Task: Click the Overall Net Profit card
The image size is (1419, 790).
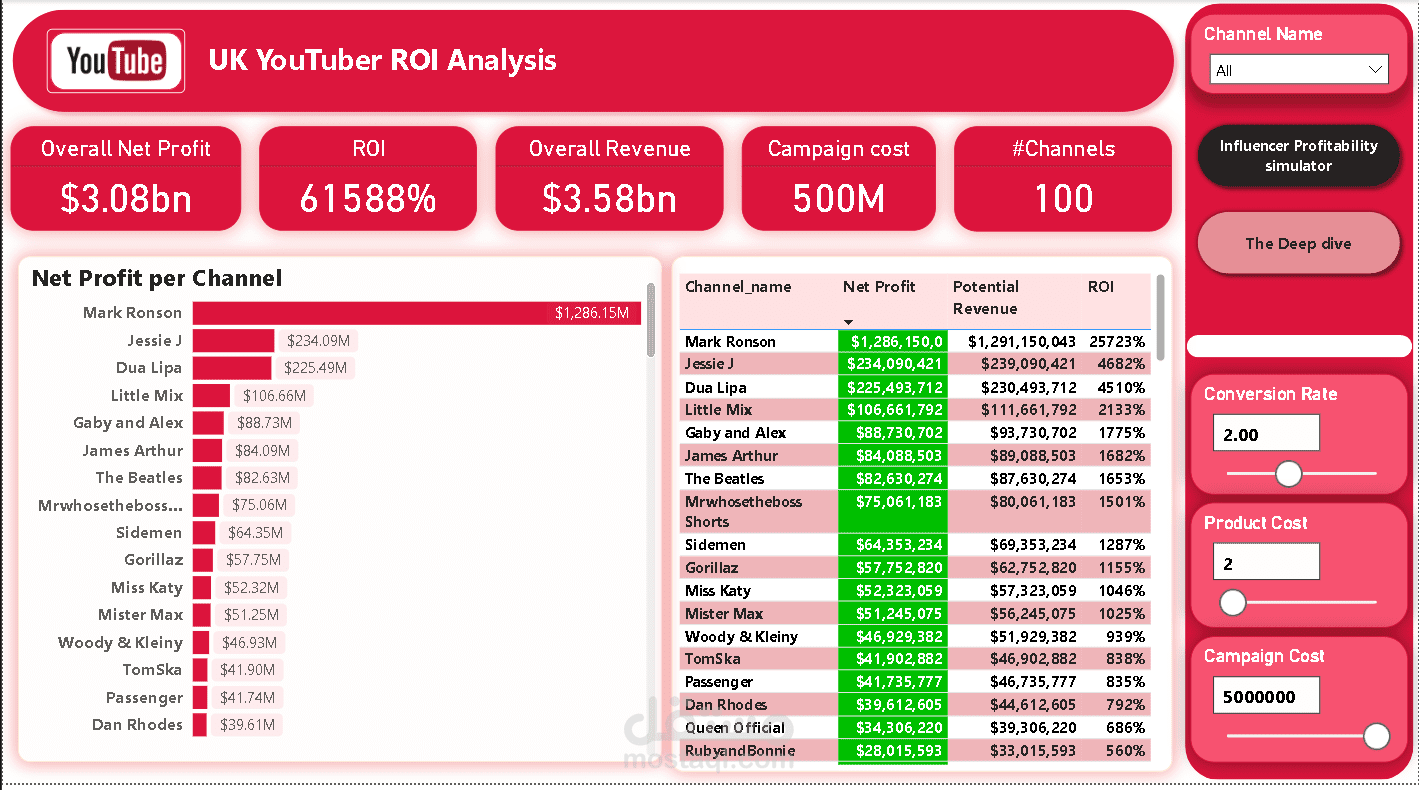Action: pos(126,178)
